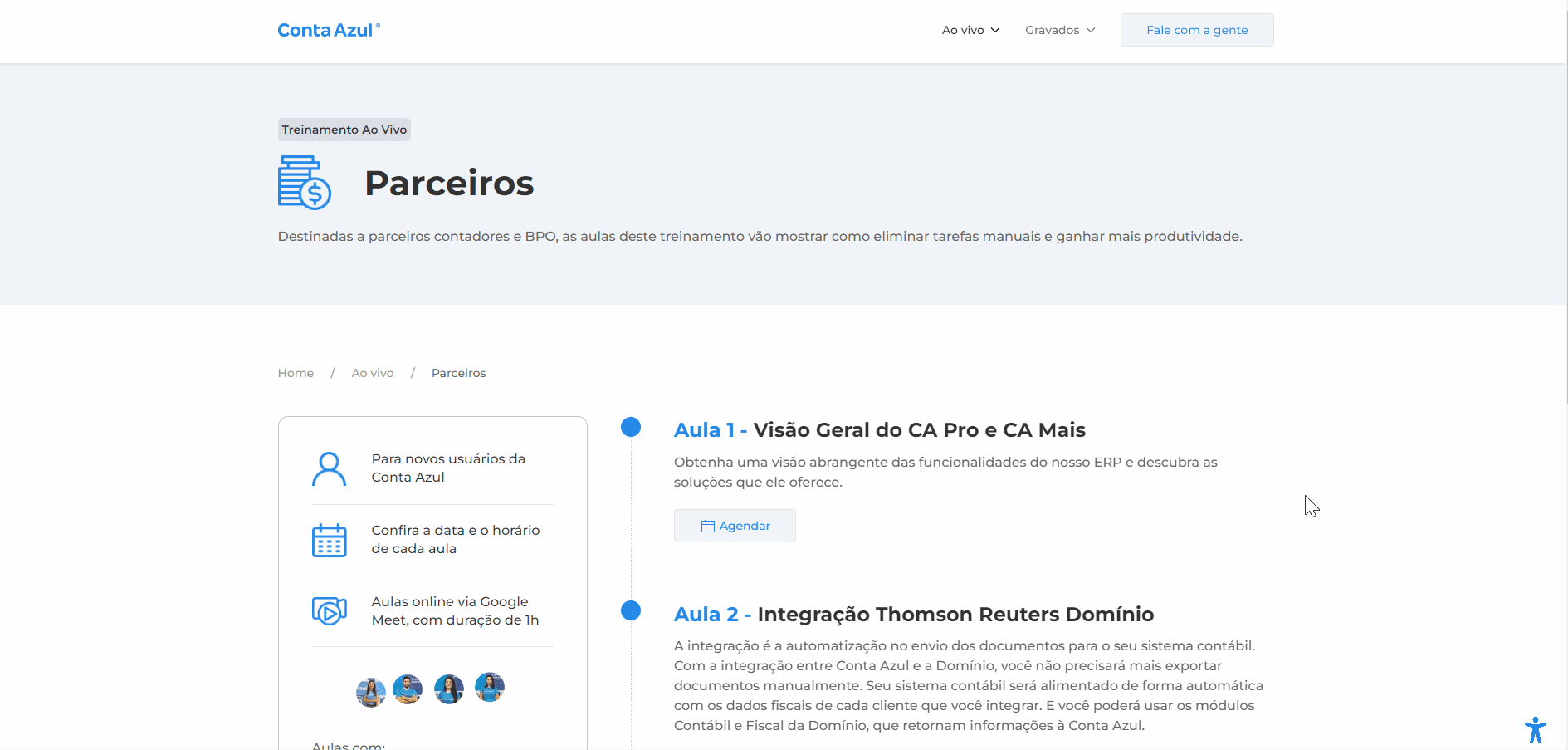This screenshot has width=1568, height=750.
Task: Select the second instructor avatar
Action: tap(408, 689)
